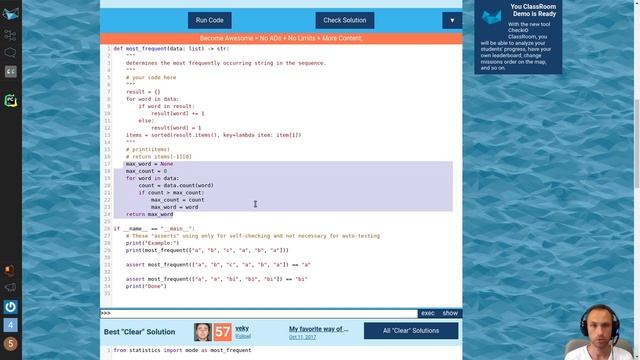Click the line 'return max_word'
This screenshot has height=360, width=640.
coord(149,214)
